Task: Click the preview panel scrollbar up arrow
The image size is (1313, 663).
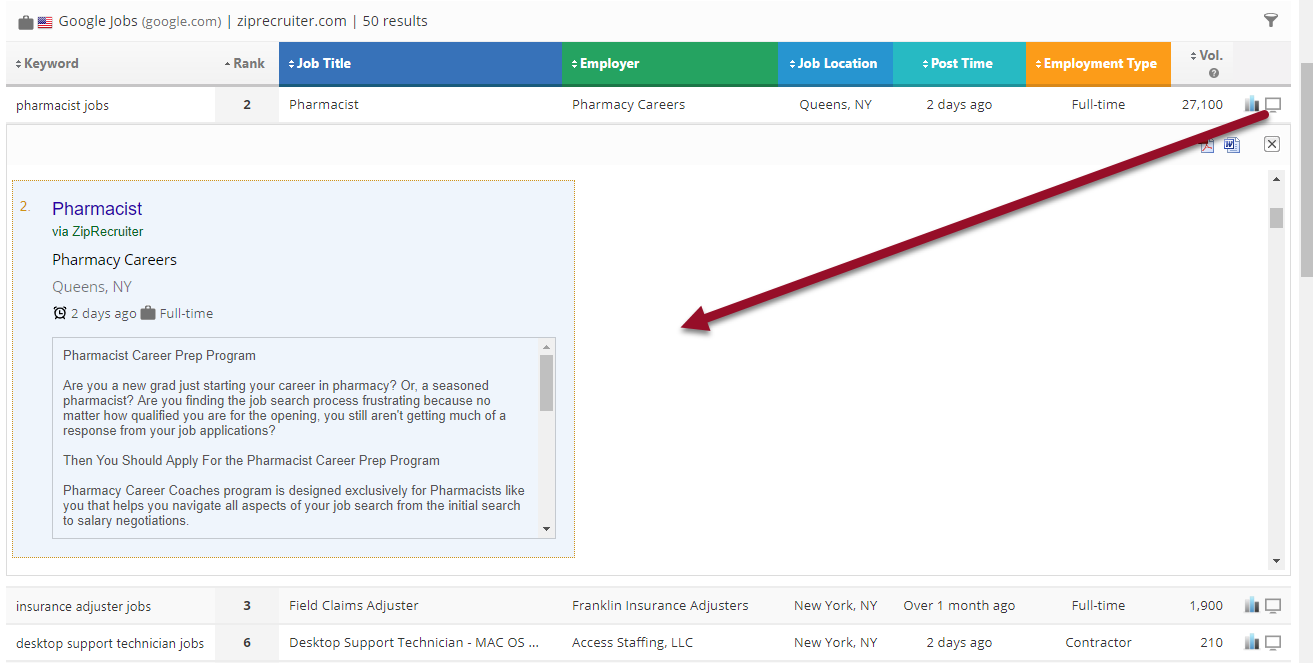Action: click(1276, 177)
